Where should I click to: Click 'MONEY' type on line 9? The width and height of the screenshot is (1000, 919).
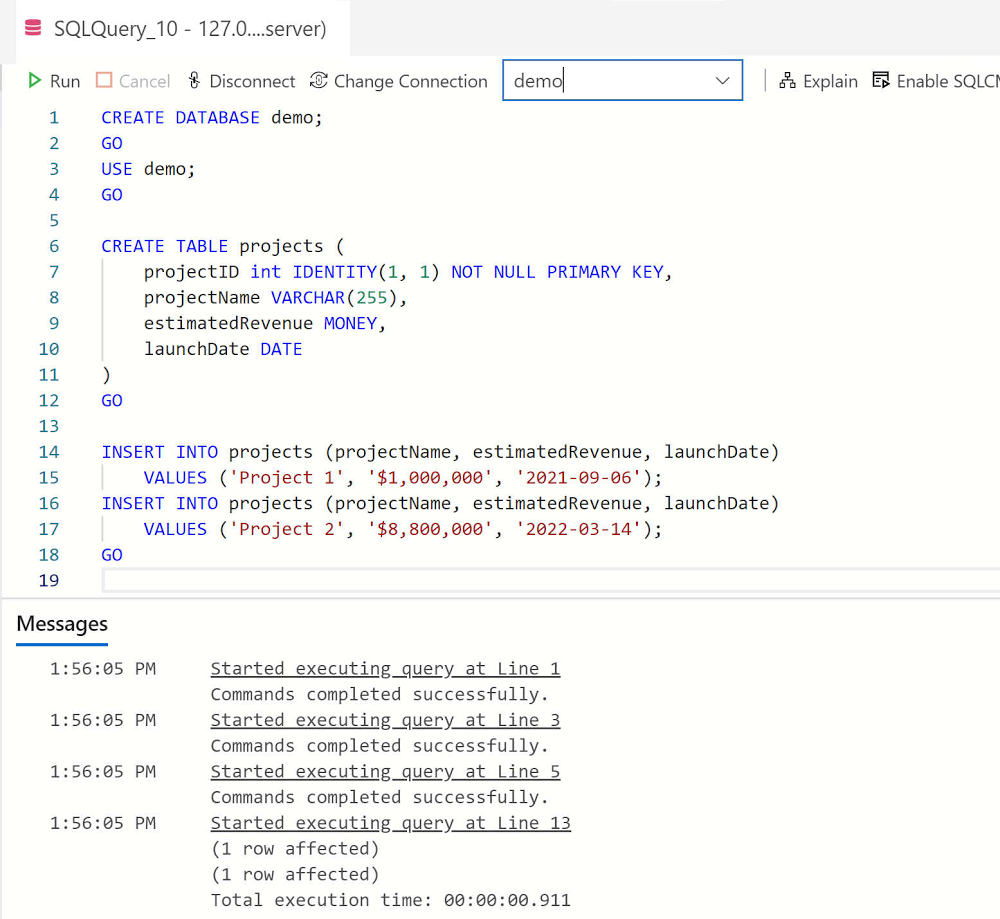point(350,323)
